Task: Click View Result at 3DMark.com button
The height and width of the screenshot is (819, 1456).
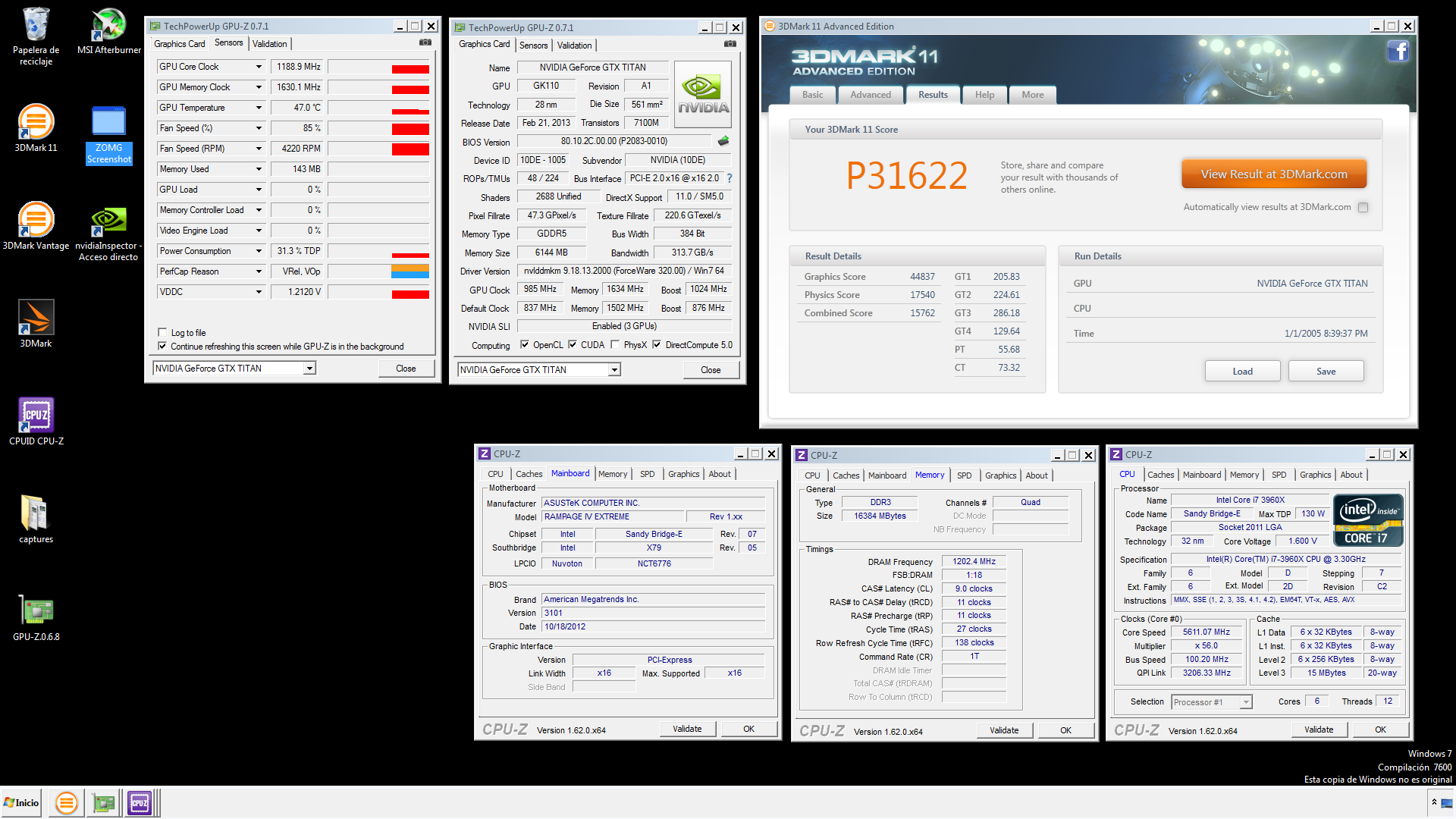Action: tap(1274, 174)
